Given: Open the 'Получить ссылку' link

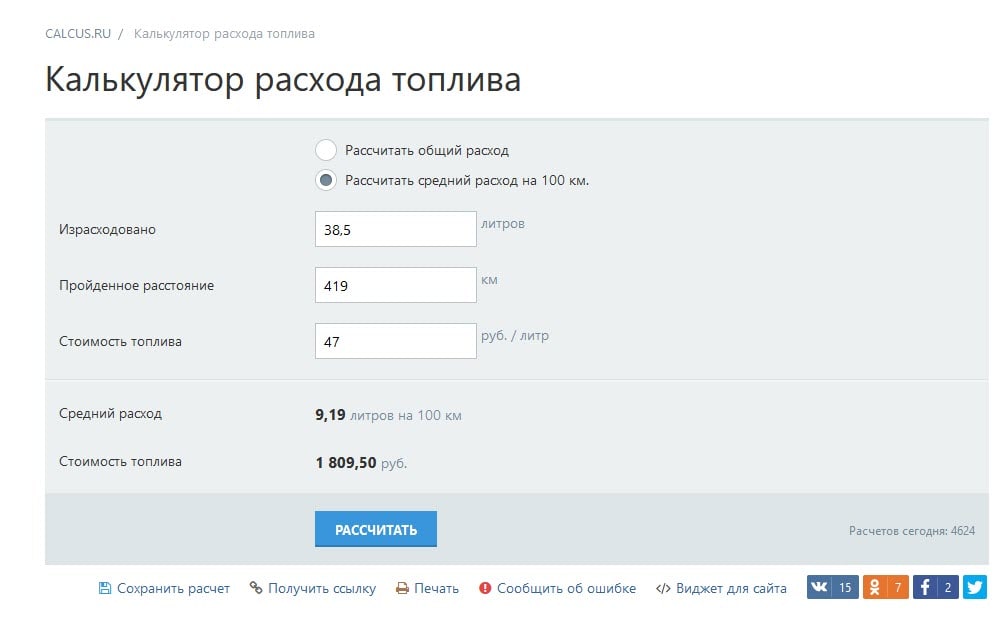Looking at the screenshot, I should (x=322, y=589).
